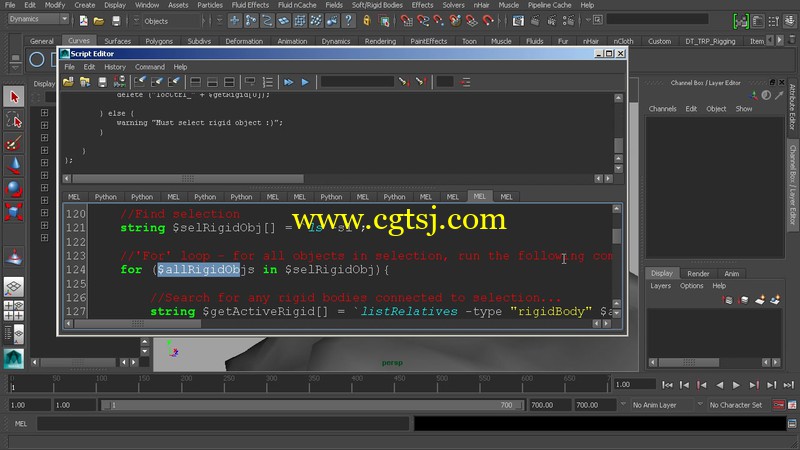Click the four-view layout icon

pyautogui.click(x=14, y=310)
